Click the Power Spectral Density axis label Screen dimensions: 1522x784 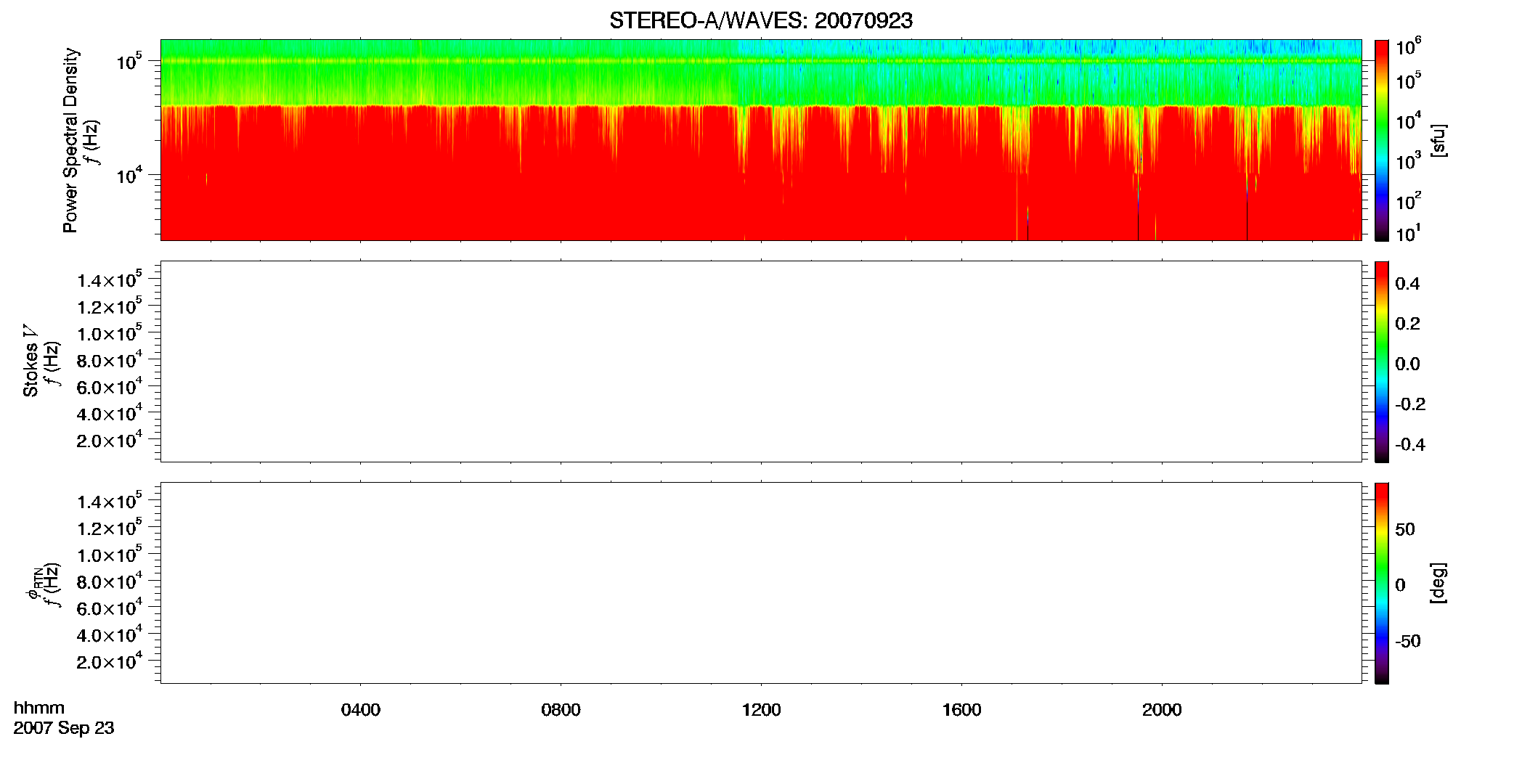70,140
